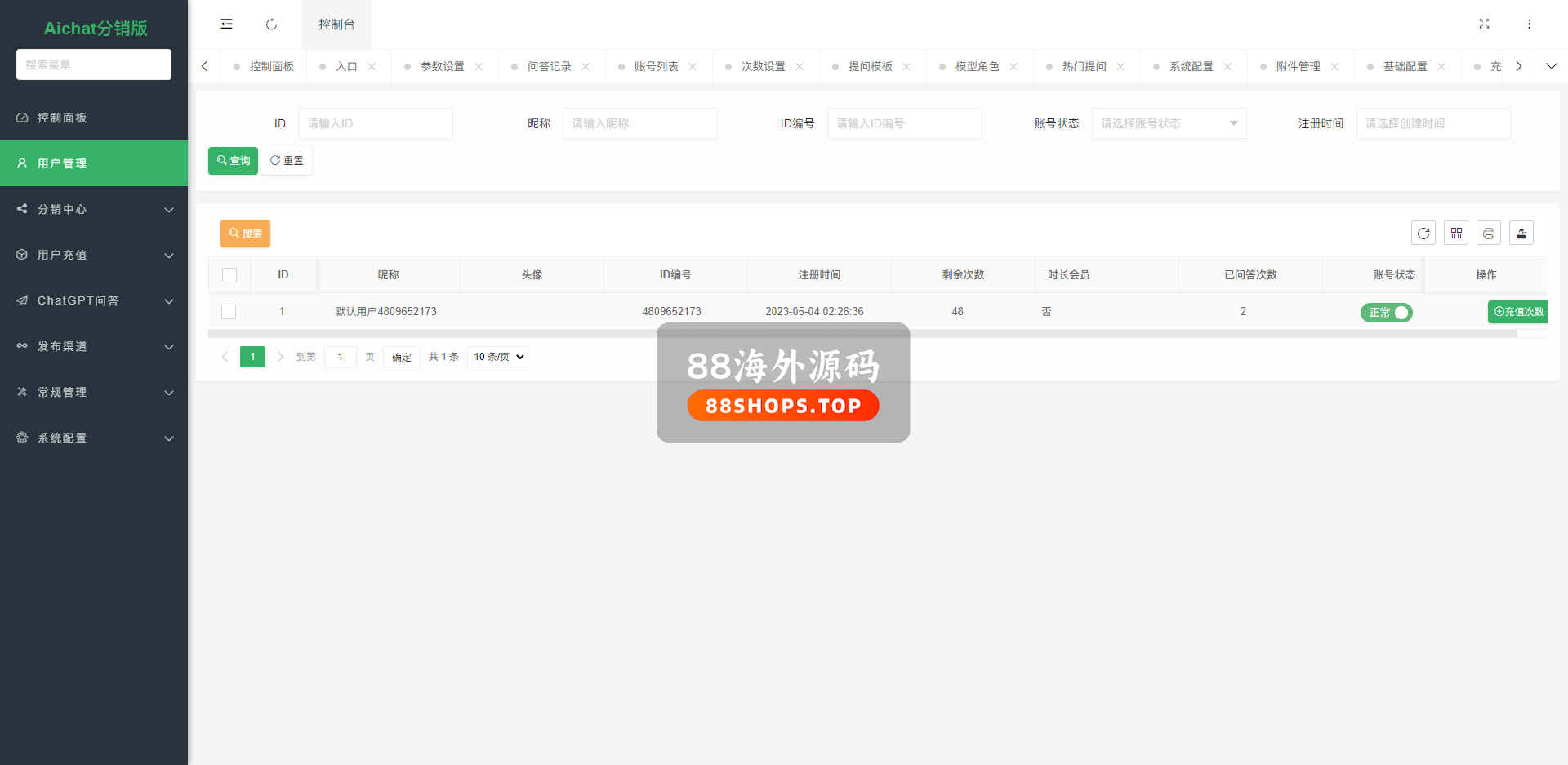
Task: Open the column filter grid icon
Action: [1456, 234]
